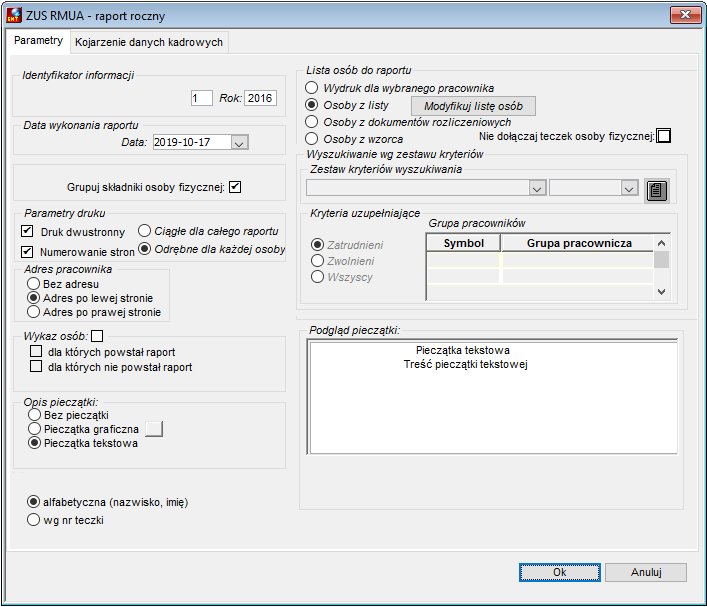This screenshot has width=707, height=607.
Task: Toggle the Numerowanie stron checkbox
Action: pyautogui.click(x=27, y=251)
